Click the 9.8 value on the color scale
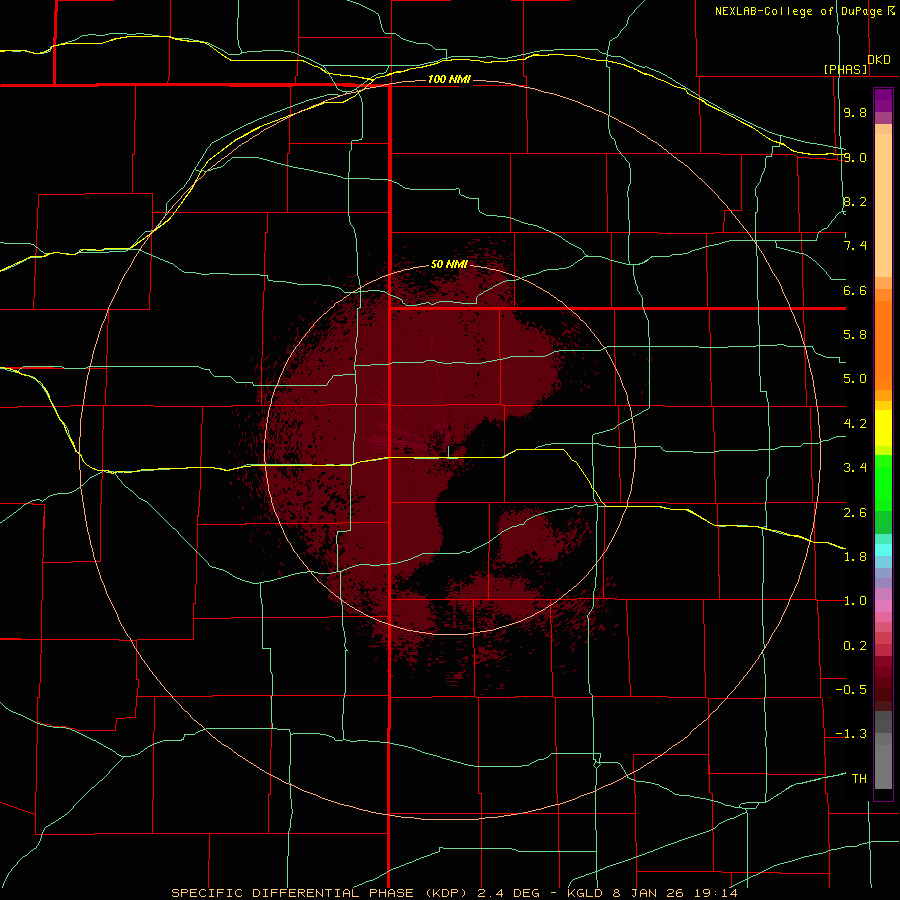 [855, 112]
